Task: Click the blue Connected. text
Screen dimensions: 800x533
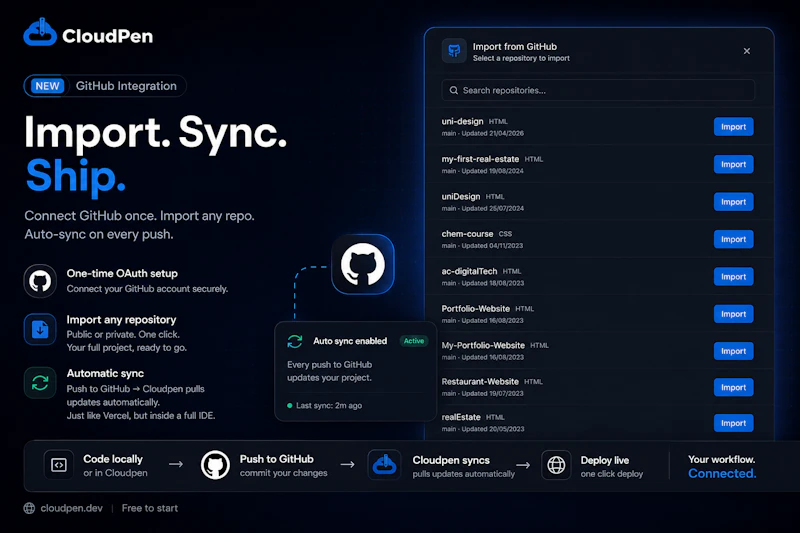Action: coord(722,473)
